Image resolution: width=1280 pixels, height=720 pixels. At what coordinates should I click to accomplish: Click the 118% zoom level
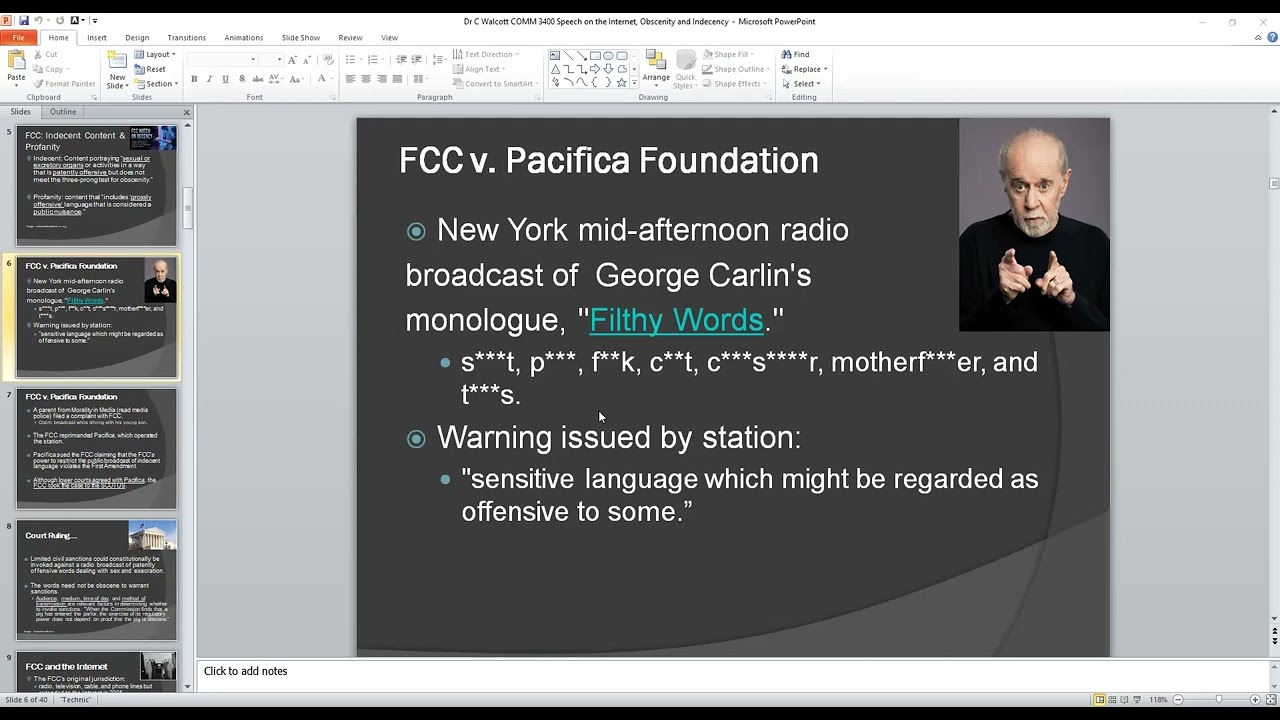coord(1158,700)
